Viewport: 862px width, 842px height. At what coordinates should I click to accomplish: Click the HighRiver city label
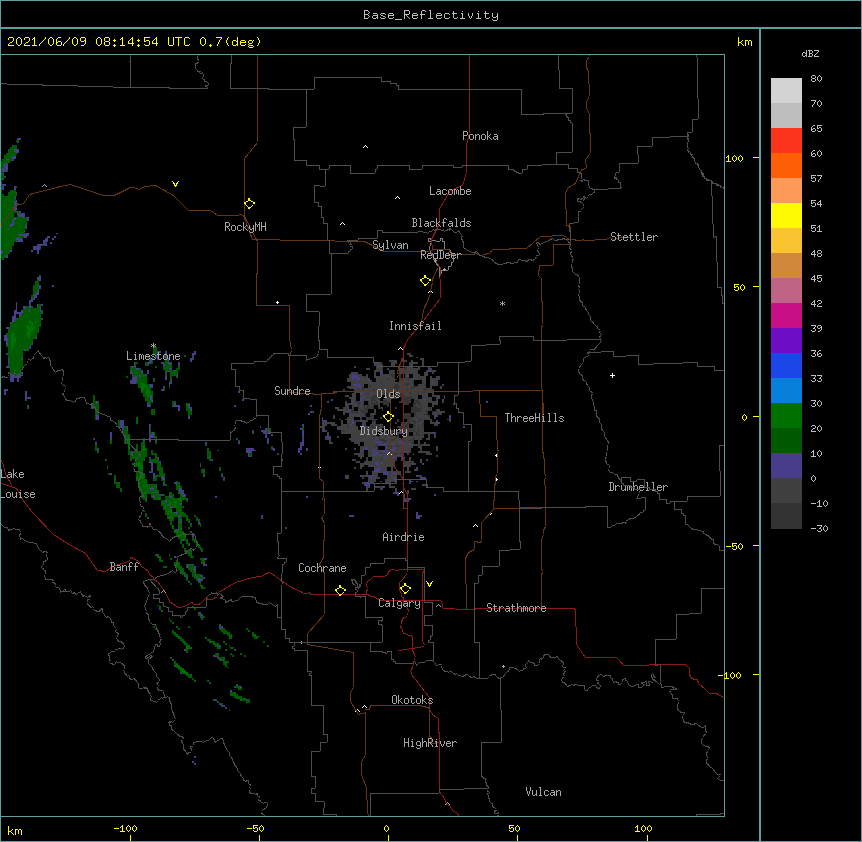coord(430,743)
